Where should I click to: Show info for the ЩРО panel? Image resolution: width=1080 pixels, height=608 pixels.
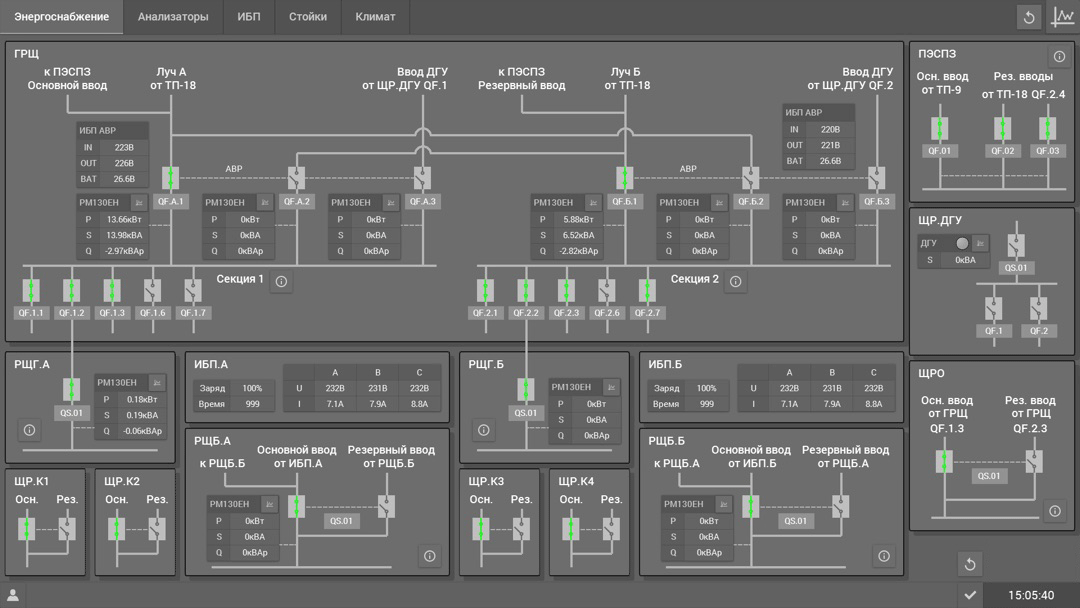[x=1055, y=511]
